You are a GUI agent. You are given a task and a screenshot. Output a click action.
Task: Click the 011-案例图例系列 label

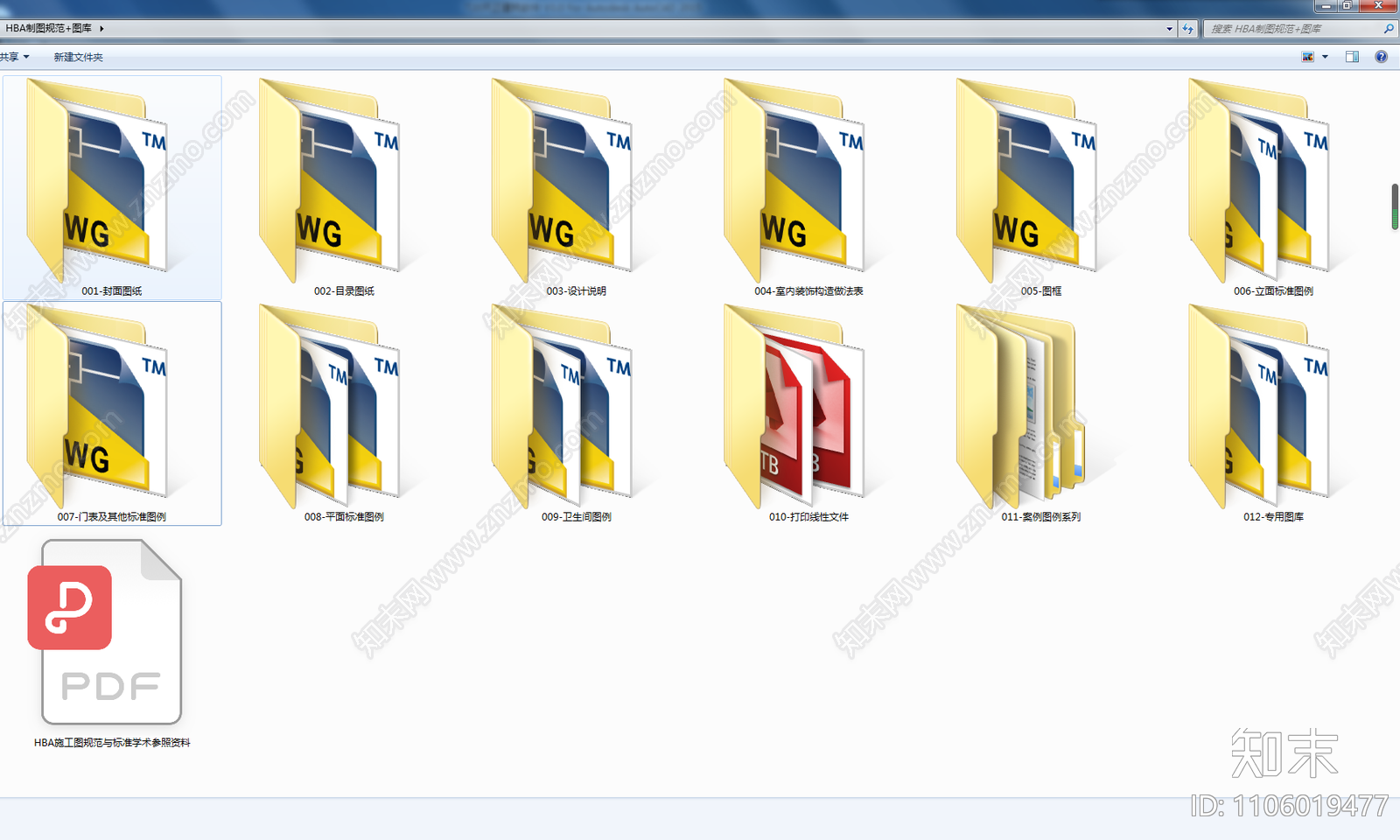(1041, 517)
